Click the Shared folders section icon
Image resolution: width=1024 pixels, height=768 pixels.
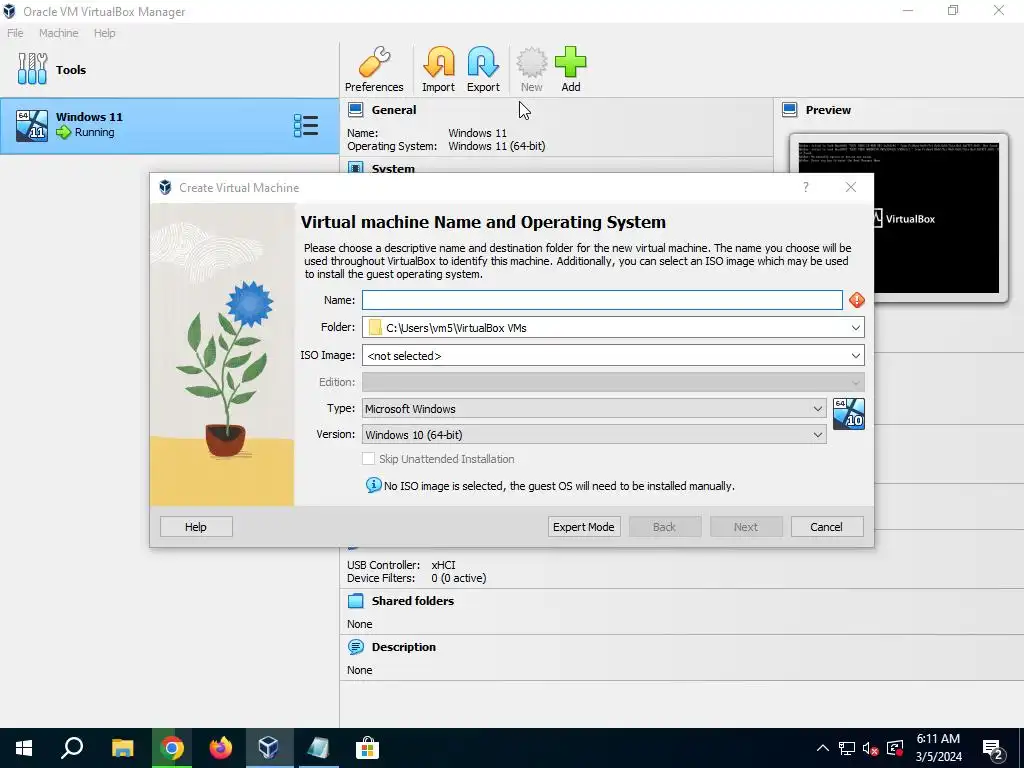[x=355, y=601]
